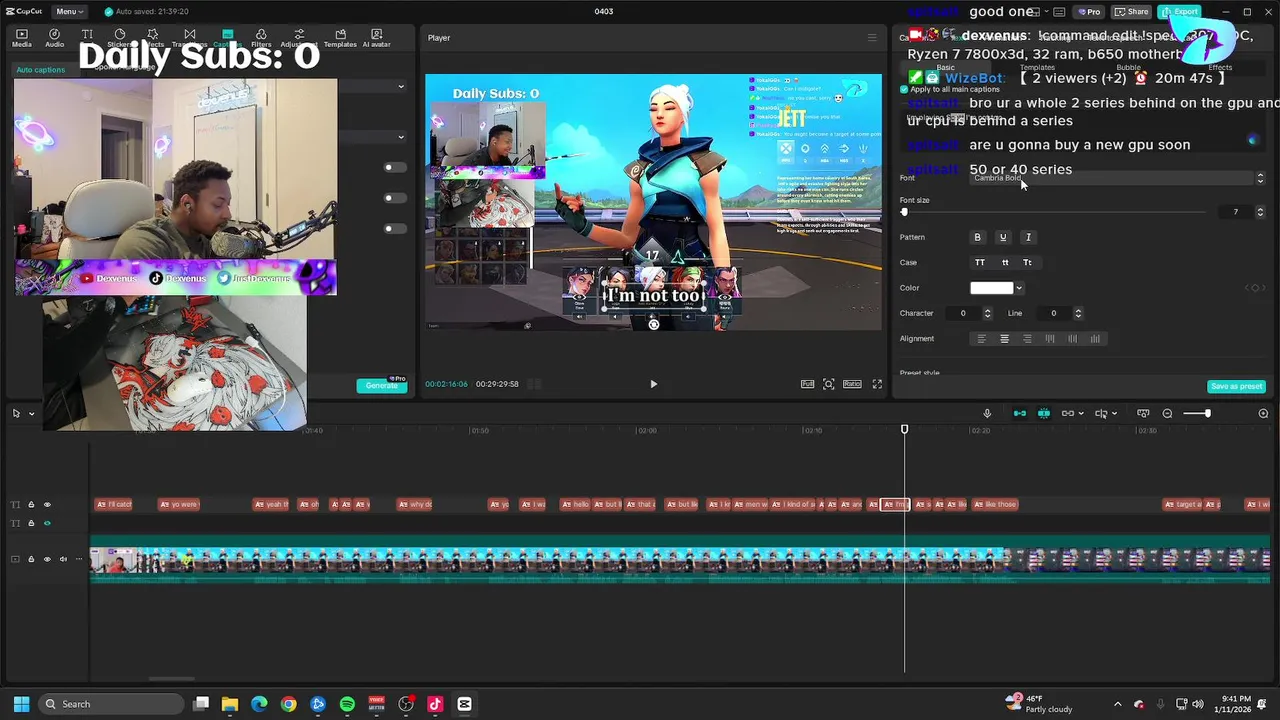The width and height of the screenshot is (1280, 720).
Task: Click the Share button
Action: [1132, 11]
